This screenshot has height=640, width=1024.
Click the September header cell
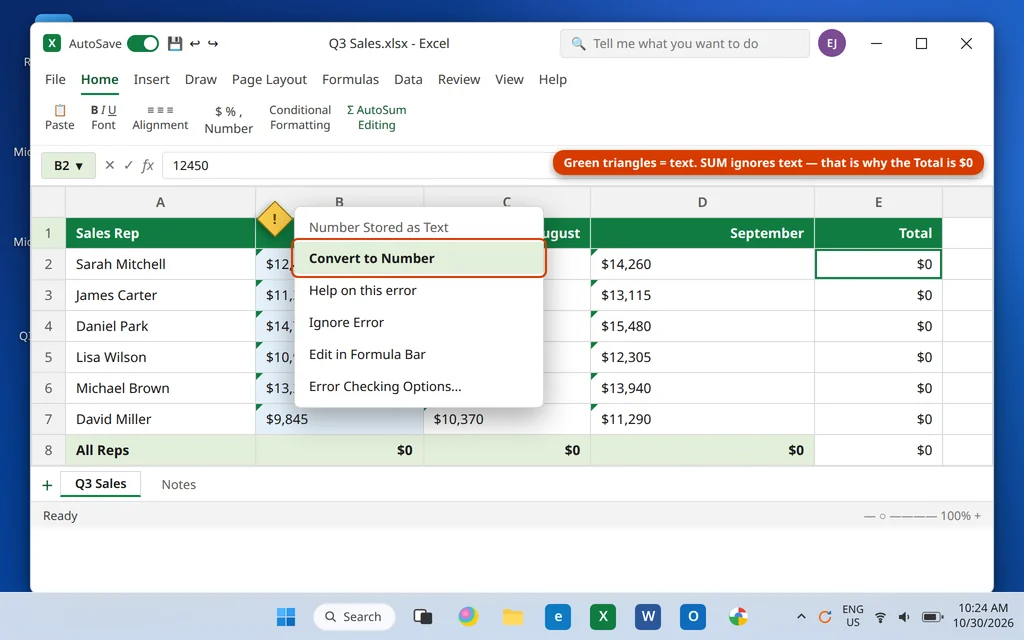[x=702, y=233]
